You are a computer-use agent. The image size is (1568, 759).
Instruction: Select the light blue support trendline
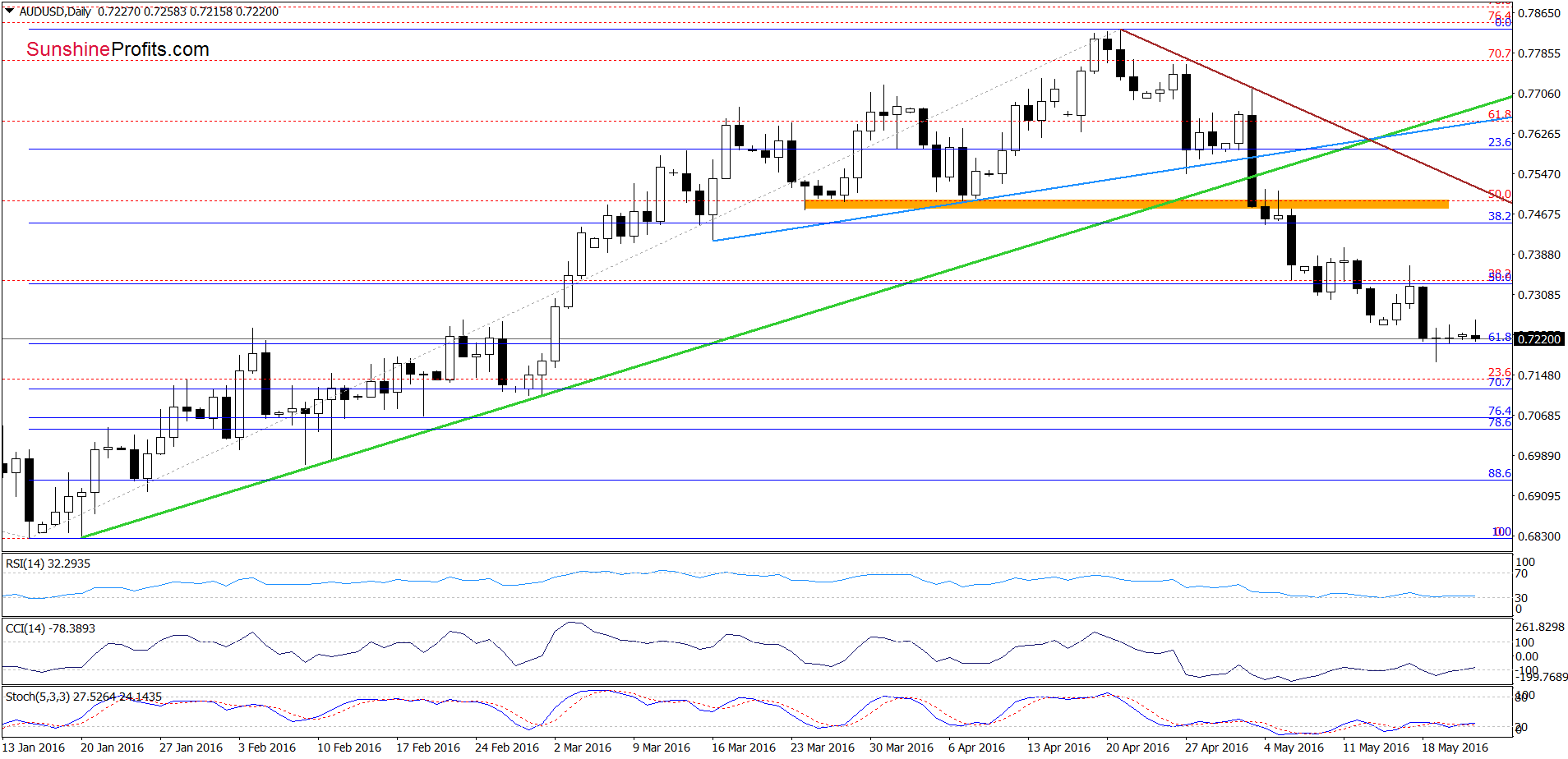point(1112,179)
